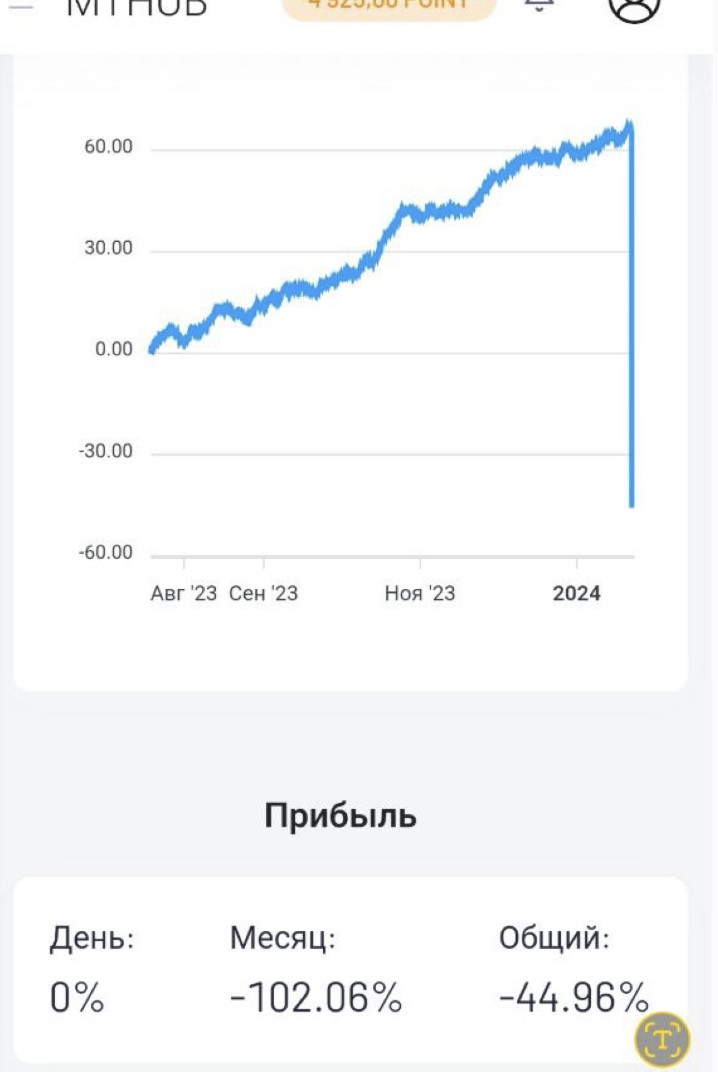Tap the Месяц profit value -102.06%
Image resolution: width=718 pixels, height=1072 pixels.
[315, 998]
